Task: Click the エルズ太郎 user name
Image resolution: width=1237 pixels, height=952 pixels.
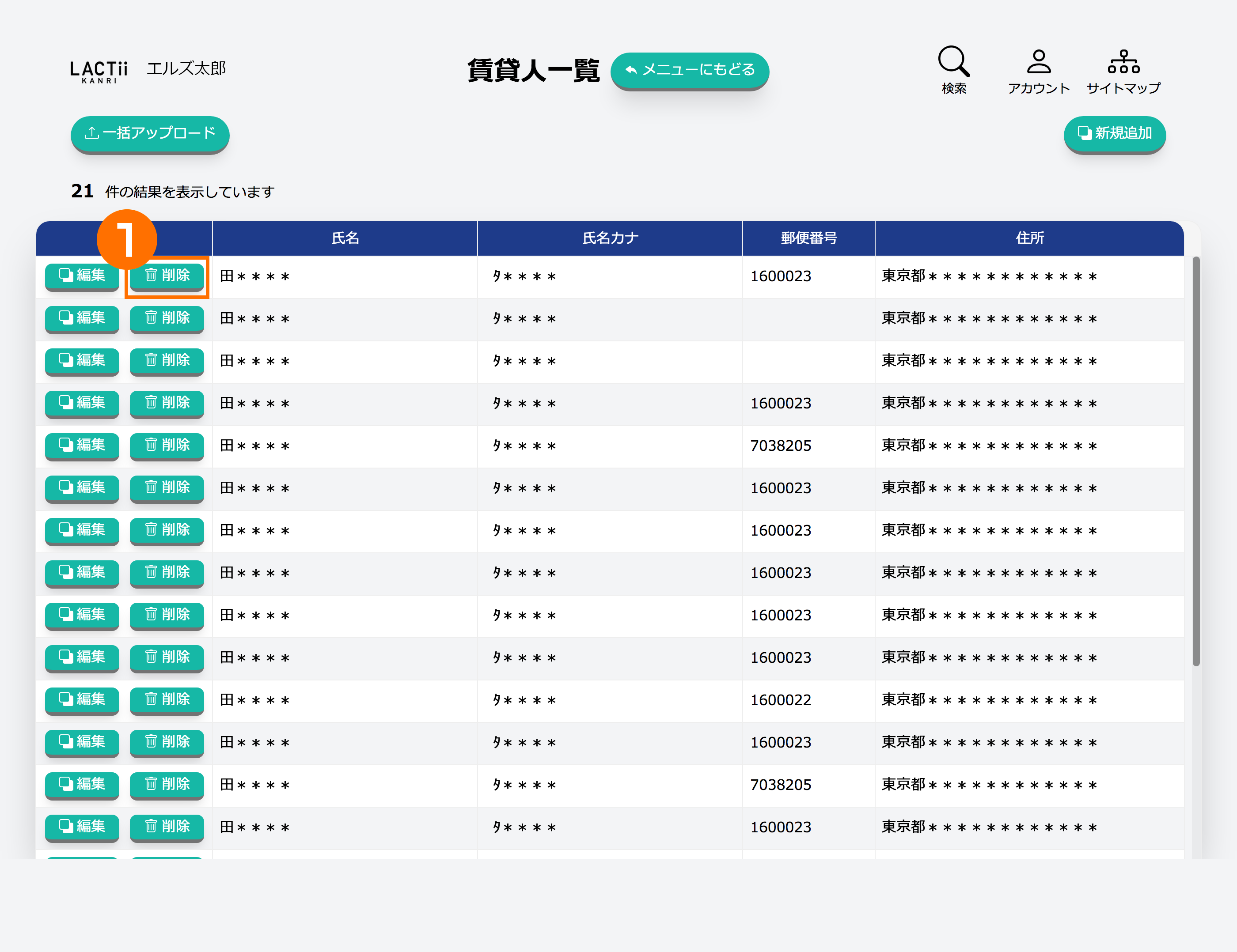Action: click(x=186, y=69)
